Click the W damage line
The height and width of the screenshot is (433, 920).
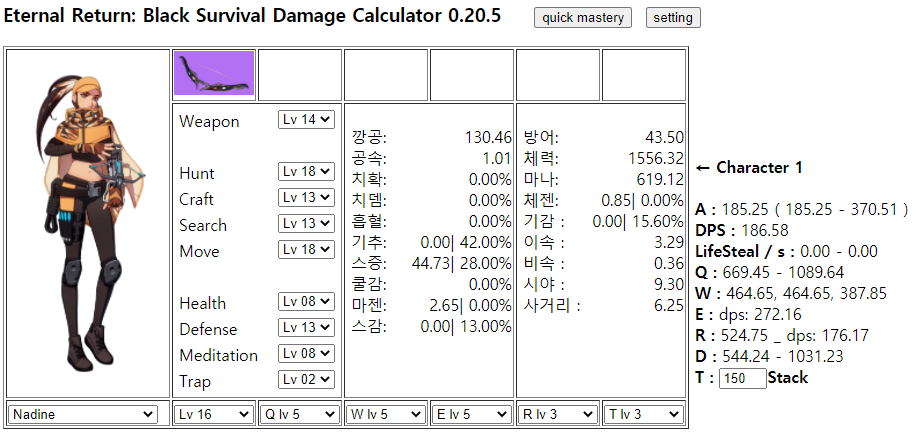pyautogui.click(x=791, y=293)
